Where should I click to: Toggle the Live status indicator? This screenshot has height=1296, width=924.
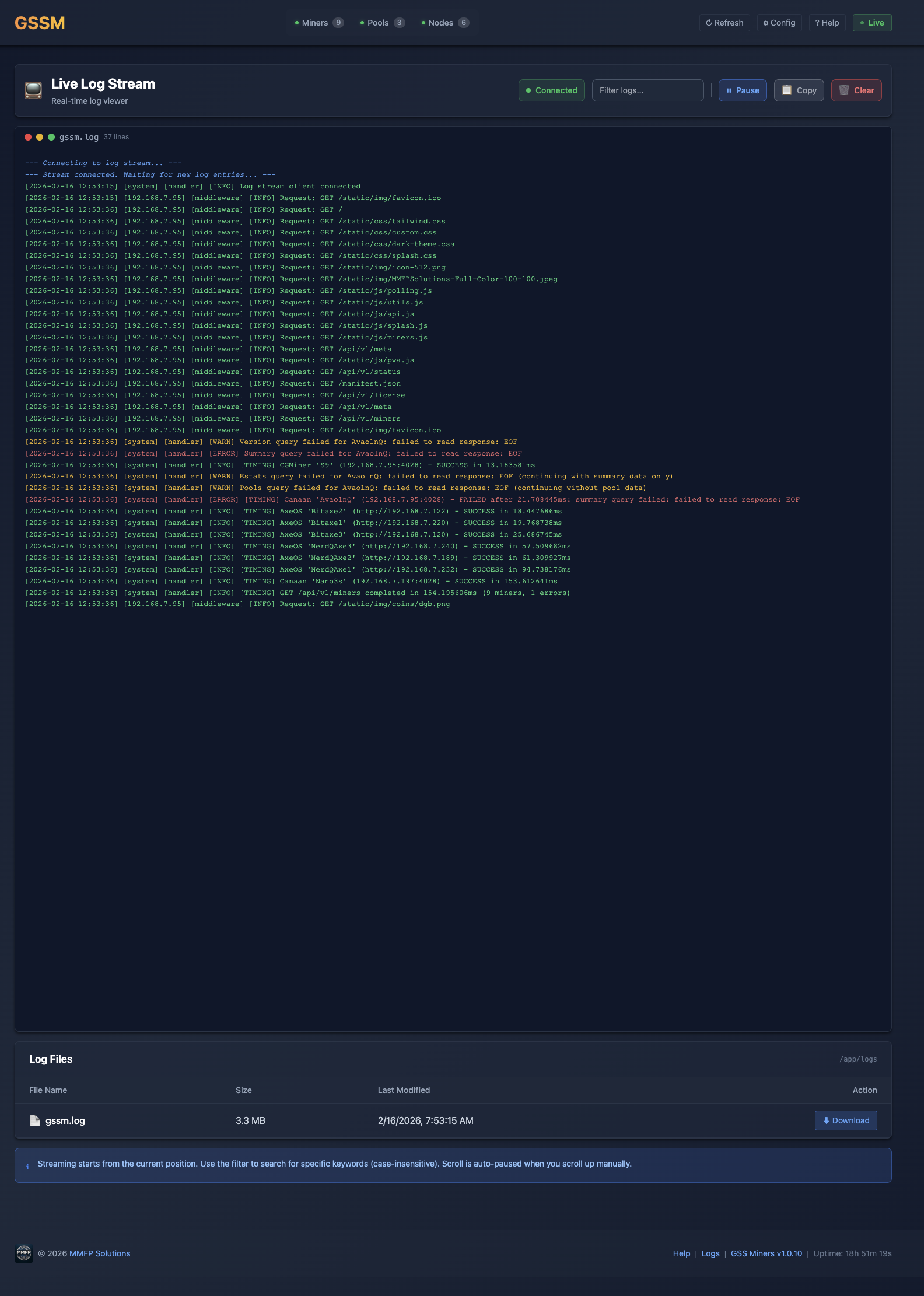click(872, 23)
